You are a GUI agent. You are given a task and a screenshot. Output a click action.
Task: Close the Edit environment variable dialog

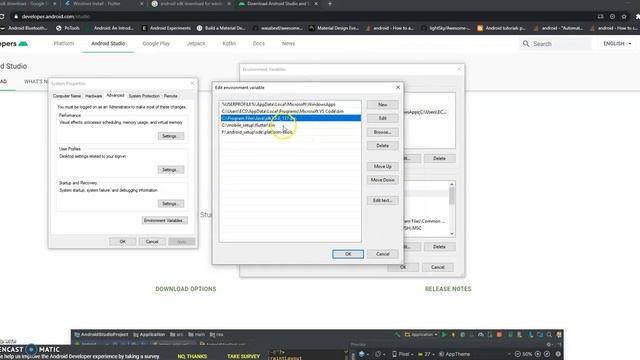(398, 87)
